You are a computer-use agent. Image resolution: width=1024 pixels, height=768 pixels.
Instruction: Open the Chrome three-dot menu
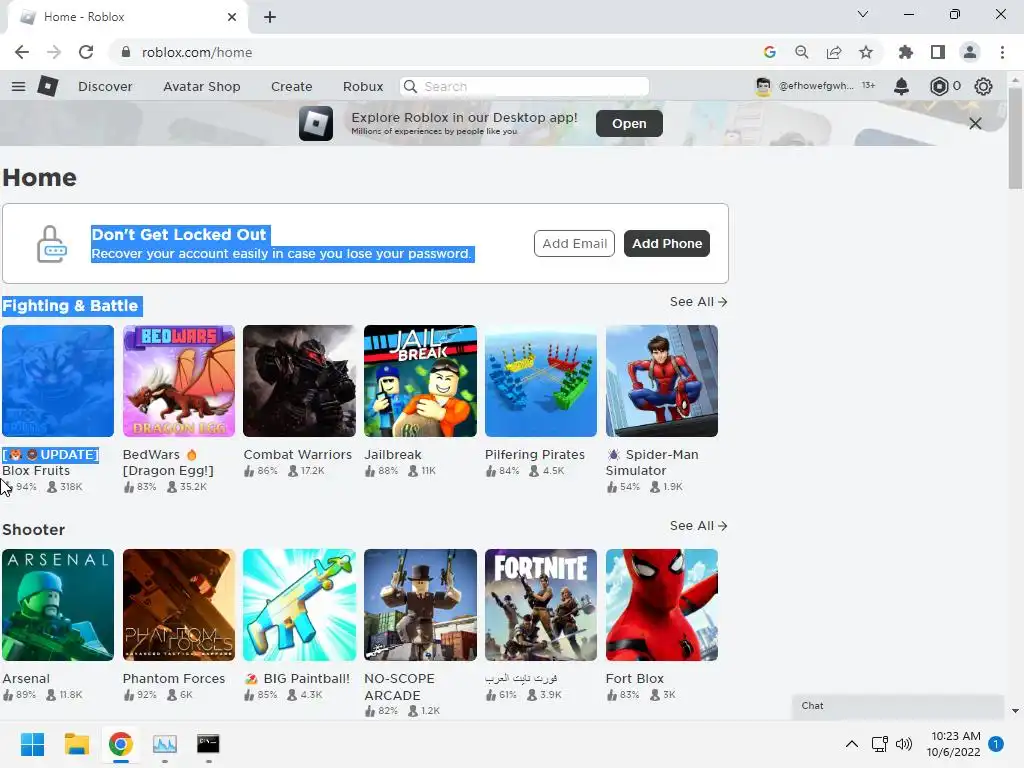point(1002,52)
